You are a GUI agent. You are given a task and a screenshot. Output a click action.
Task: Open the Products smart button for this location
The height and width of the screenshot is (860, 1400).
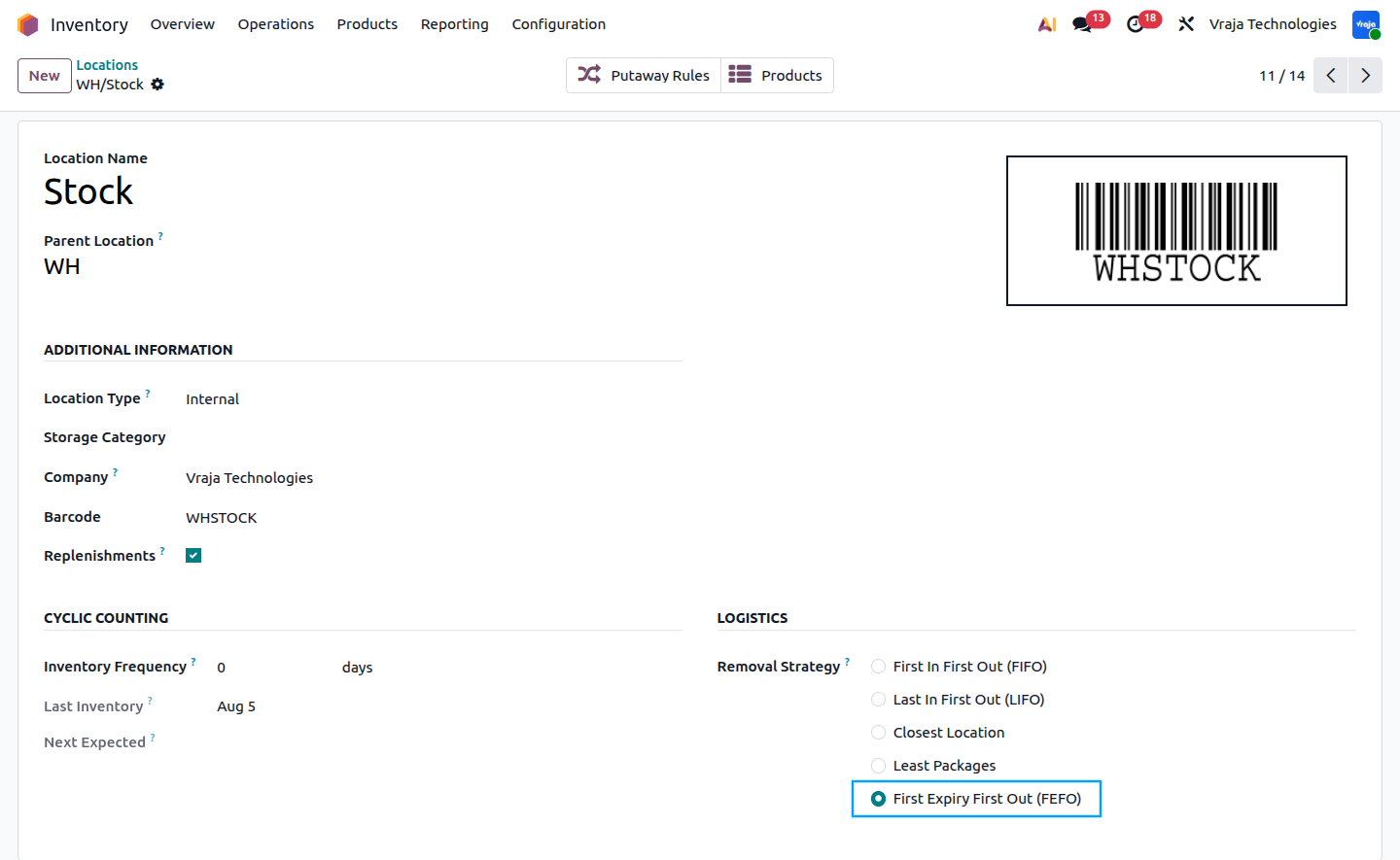click(777, 76)
